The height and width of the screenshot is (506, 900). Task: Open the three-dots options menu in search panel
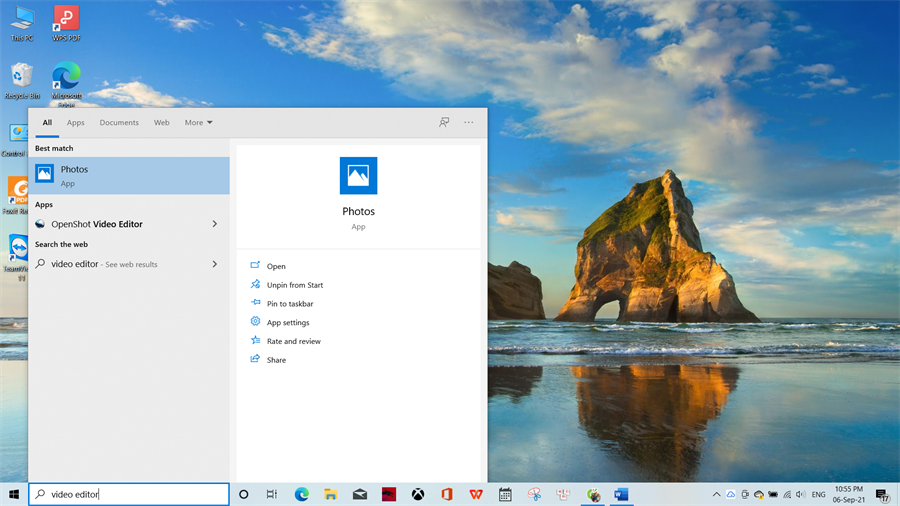[468, 123]
